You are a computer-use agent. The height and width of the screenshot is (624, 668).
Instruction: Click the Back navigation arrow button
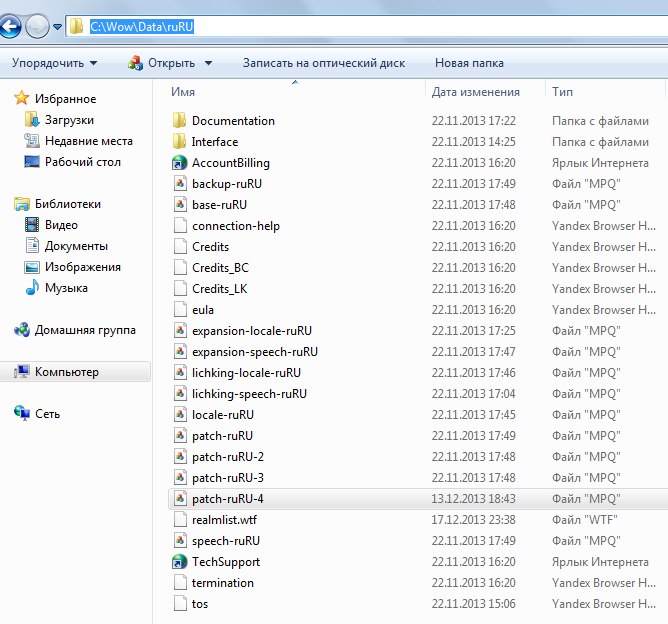(10, 26)
